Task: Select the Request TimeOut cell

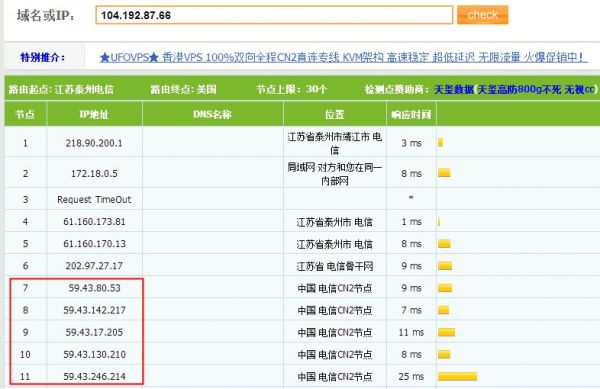Action: pos(94,199)
